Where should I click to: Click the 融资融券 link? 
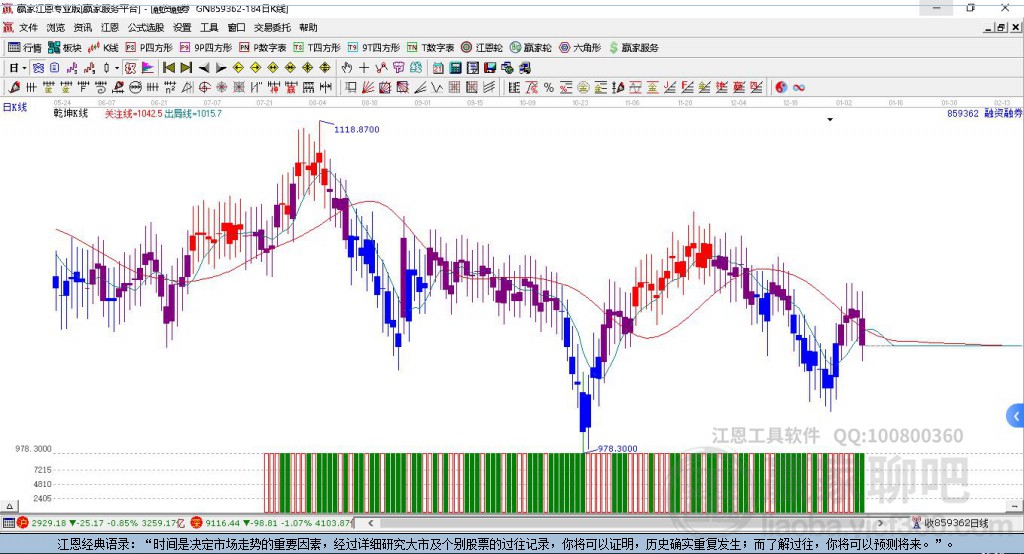coord(1003,113)
